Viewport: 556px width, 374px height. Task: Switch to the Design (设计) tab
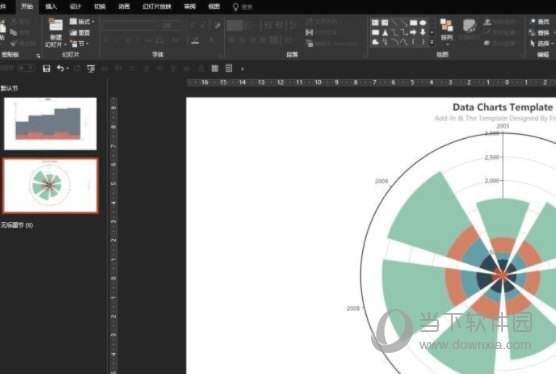click(x=76, y=6)
